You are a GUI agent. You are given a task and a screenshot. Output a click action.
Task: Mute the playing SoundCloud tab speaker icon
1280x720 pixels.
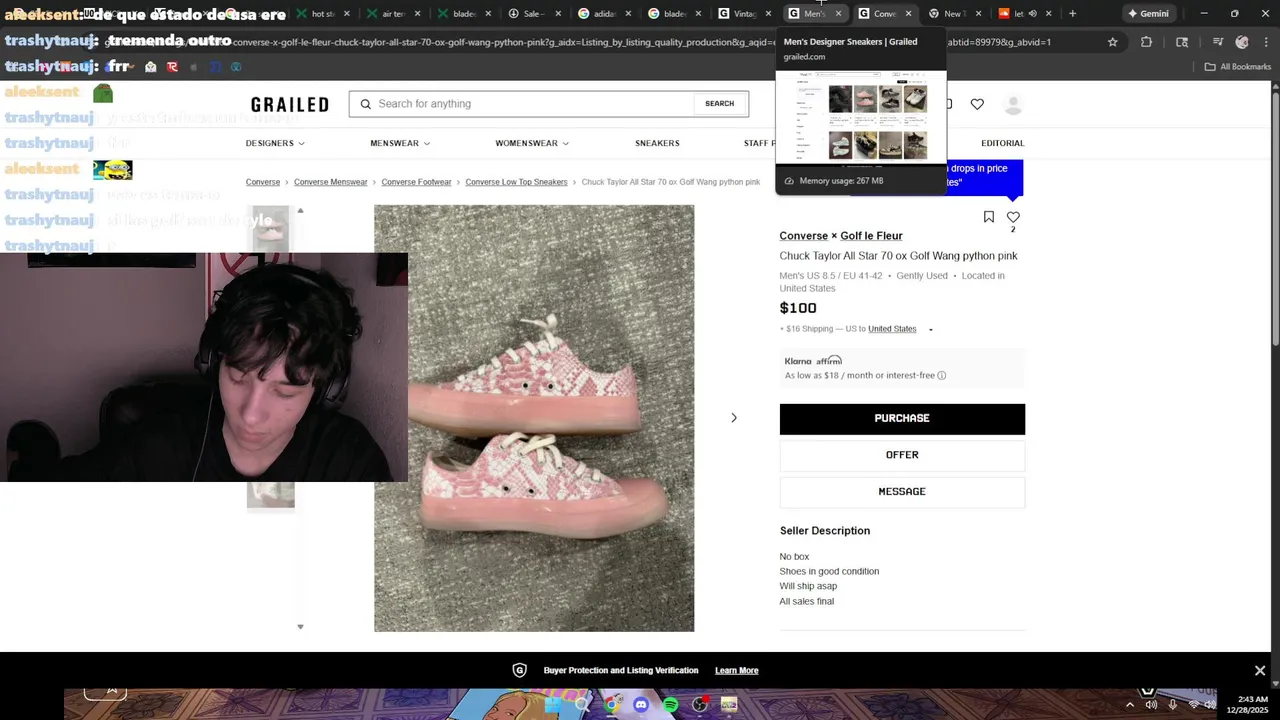(x=1032, y=14)
